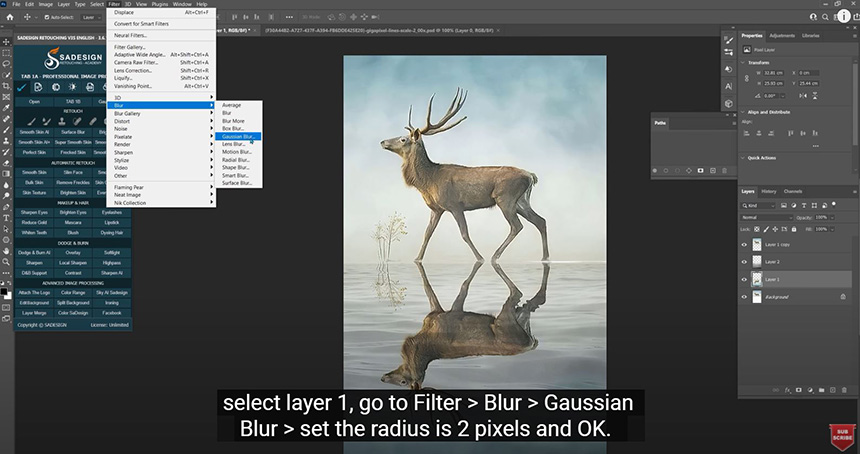Add a layer mask from Layers panel

point(799,389)
